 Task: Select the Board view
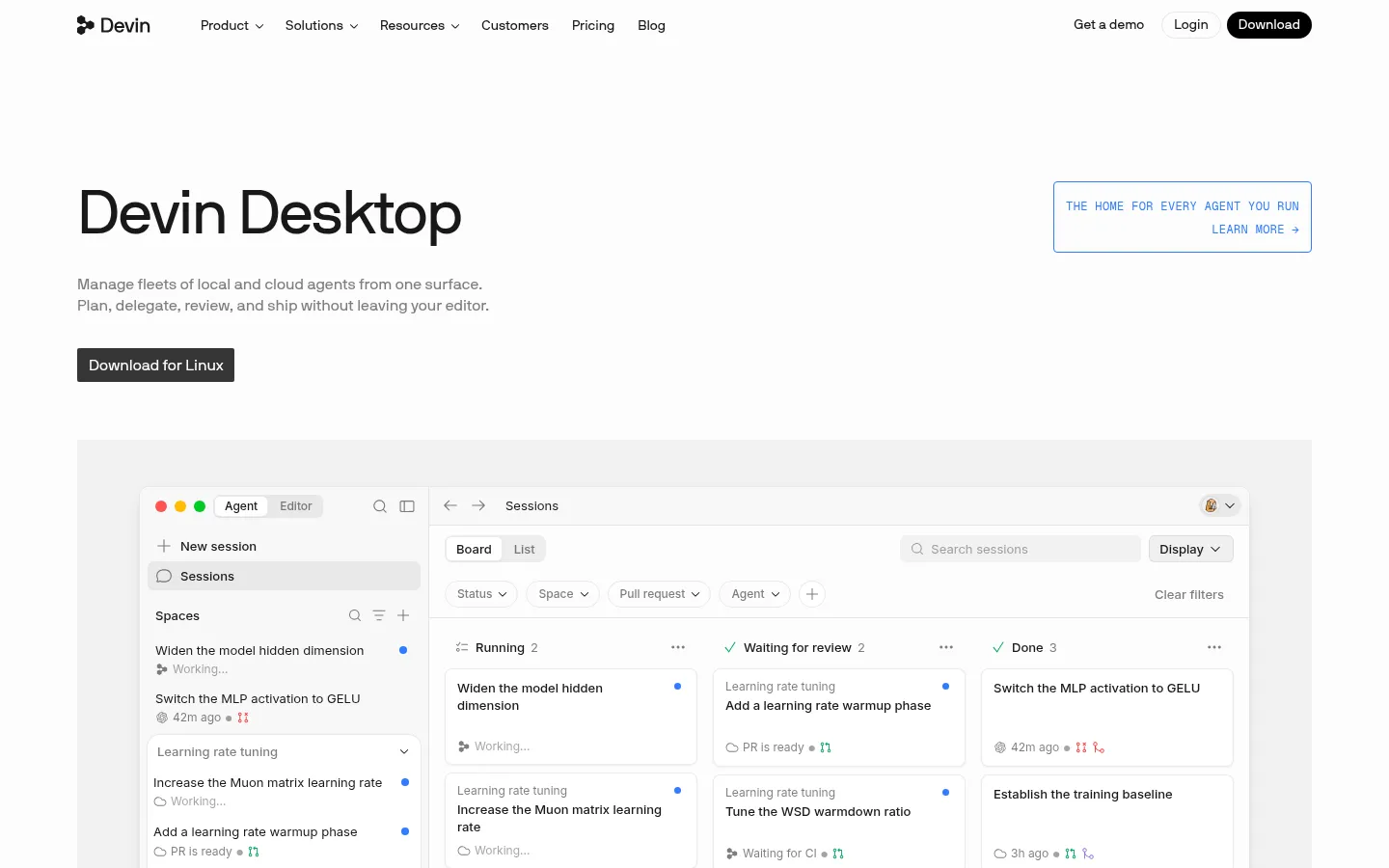coord(474,549)
